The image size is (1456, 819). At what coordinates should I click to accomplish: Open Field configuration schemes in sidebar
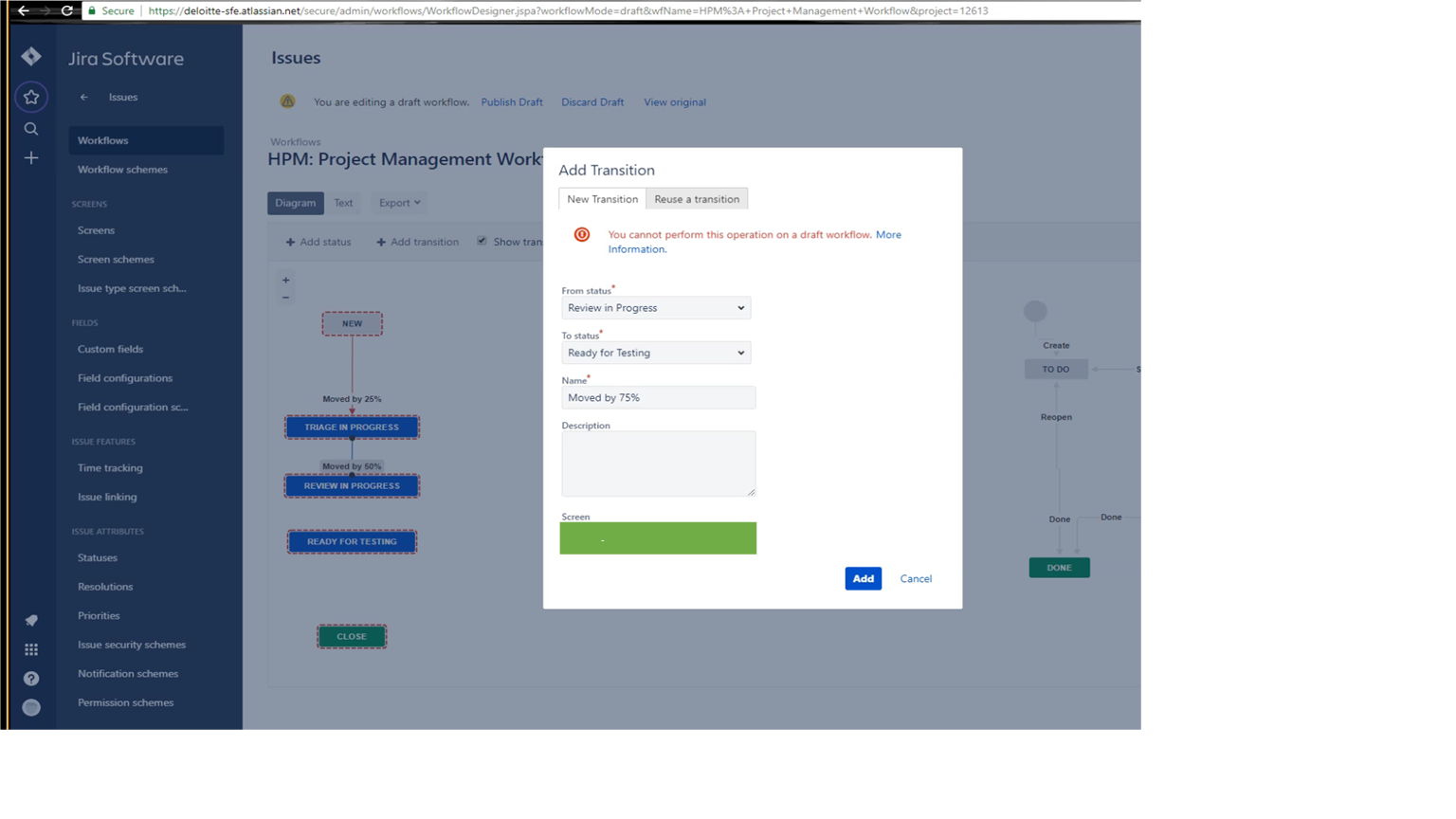click(133, 408)
